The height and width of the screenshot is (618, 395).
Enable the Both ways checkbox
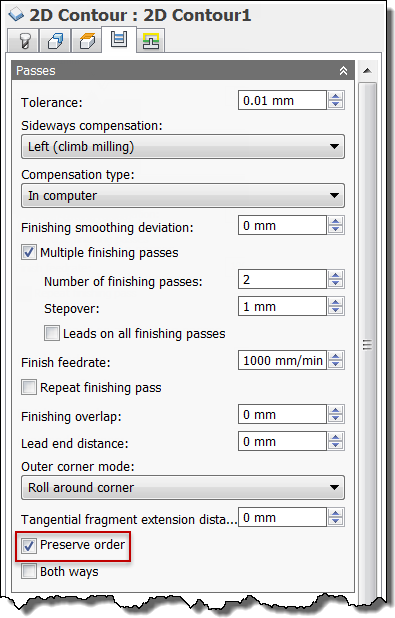[x=29, y=571]
